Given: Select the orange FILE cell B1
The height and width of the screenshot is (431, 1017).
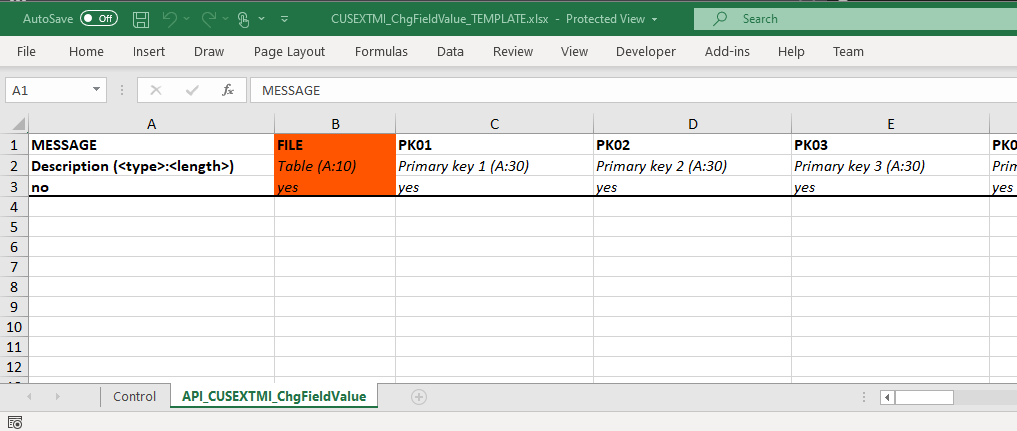Looking at the screenshot, I should click(x=335, y=145).
